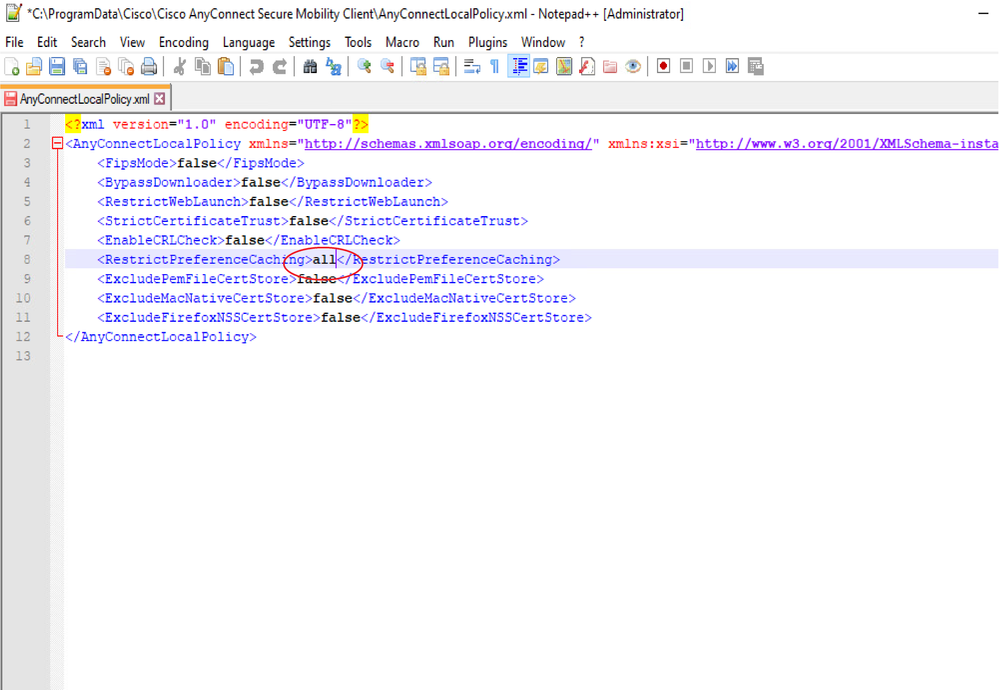The height and width of the screenshot is (690, 999).
Task: Click the www.w3.org XMLSchema-instance URL
Action: click(x=847, y=143)
